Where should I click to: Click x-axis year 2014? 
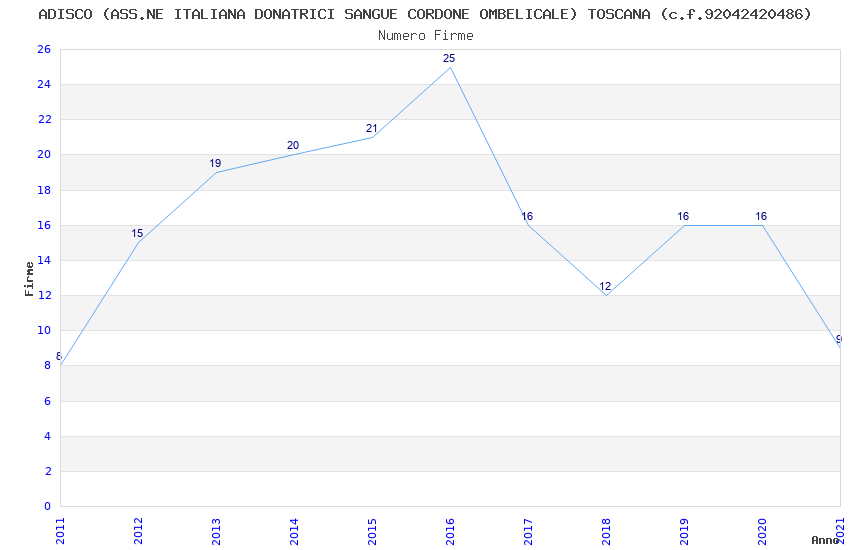click(294, 531)
